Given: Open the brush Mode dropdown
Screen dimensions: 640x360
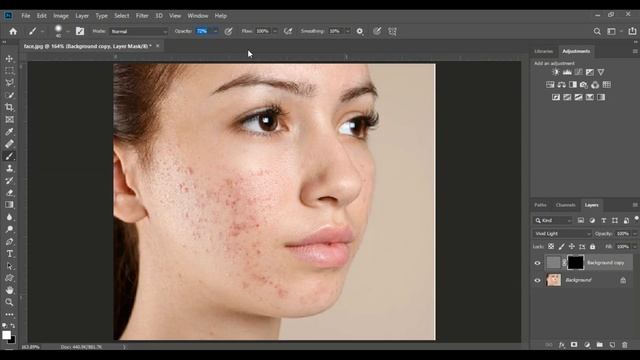Looking at the screenshot, I should coord(139,31).
